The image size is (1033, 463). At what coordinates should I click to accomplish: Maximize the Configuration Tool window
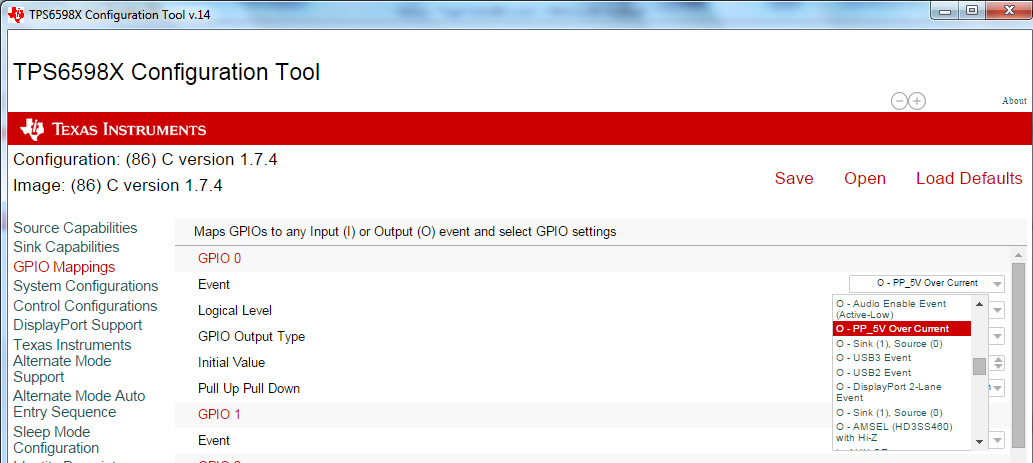972,9
